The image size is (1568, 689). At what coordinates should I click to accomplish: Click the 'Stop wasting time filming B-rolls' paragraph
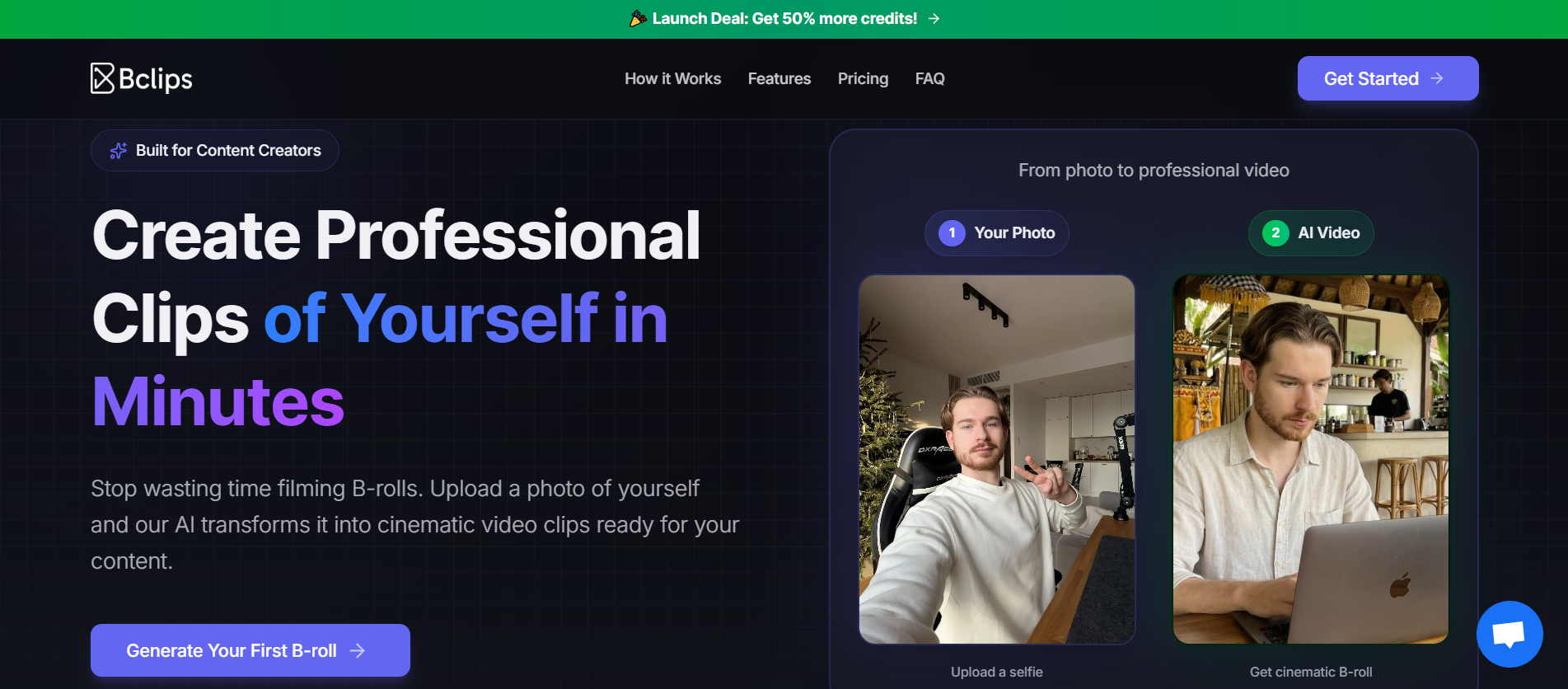tap(415, 525)
